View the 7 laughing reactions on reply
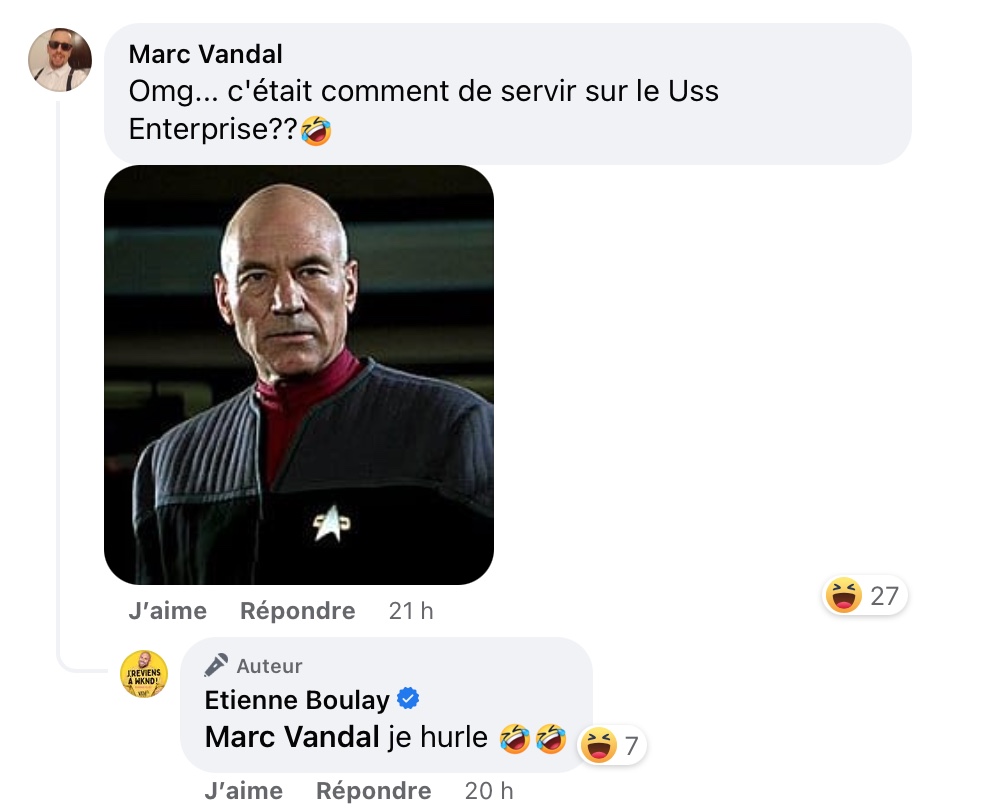This screenshot has height=810, width=986. pos(611,745)
